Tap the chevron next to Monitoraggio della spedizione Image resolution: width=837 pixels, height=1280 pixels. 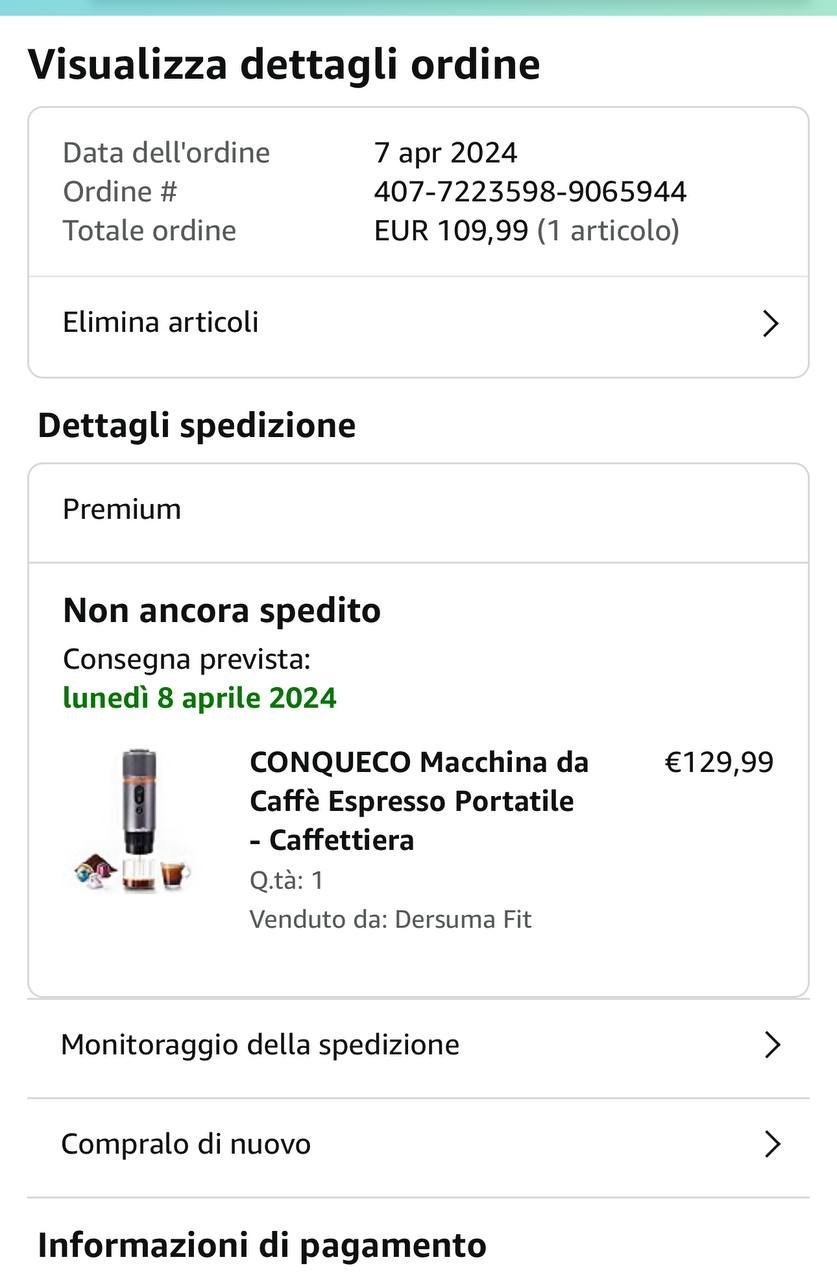click(771, 1046)
